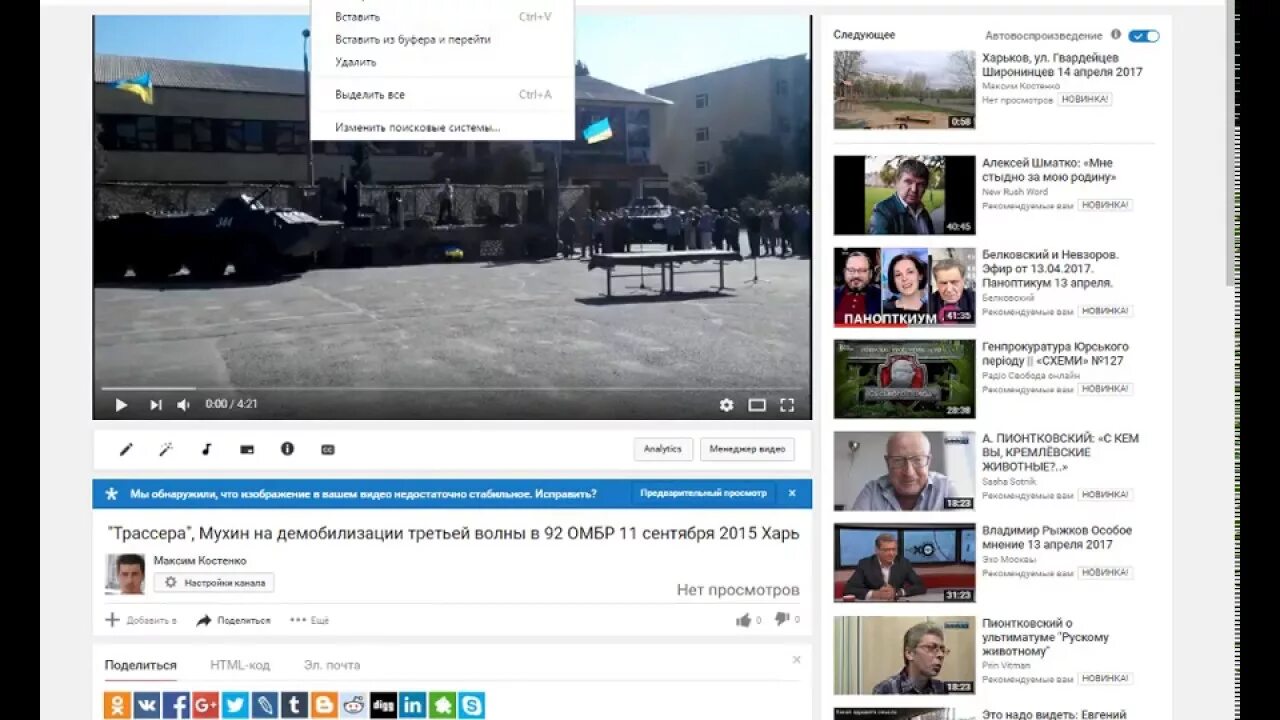Share on Twitter
This screenshot has height=720, width=1280.
click(x=235, y=705)
